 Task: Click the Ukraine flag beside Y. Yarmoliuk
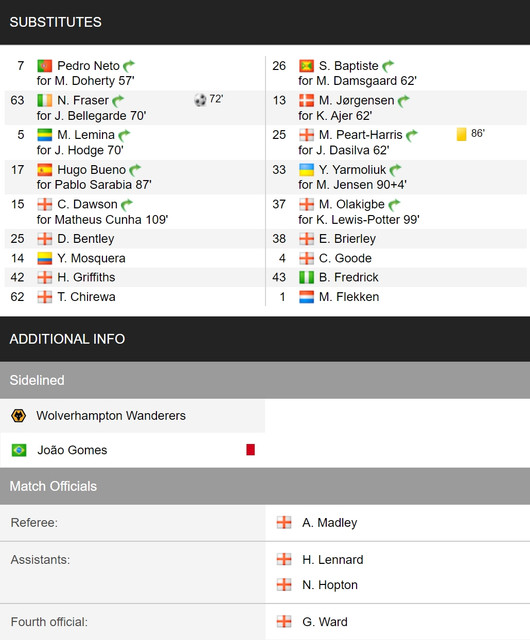coord(306,169)
